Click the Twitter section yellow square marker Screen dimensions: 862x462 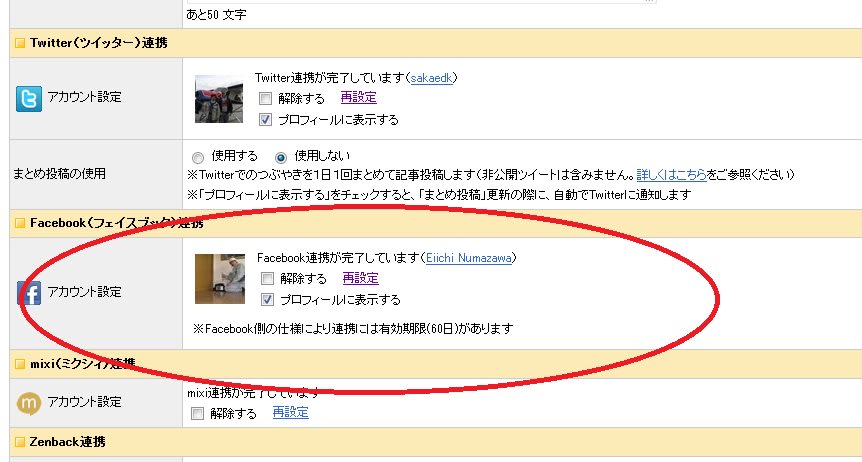(x=20, y=43)
